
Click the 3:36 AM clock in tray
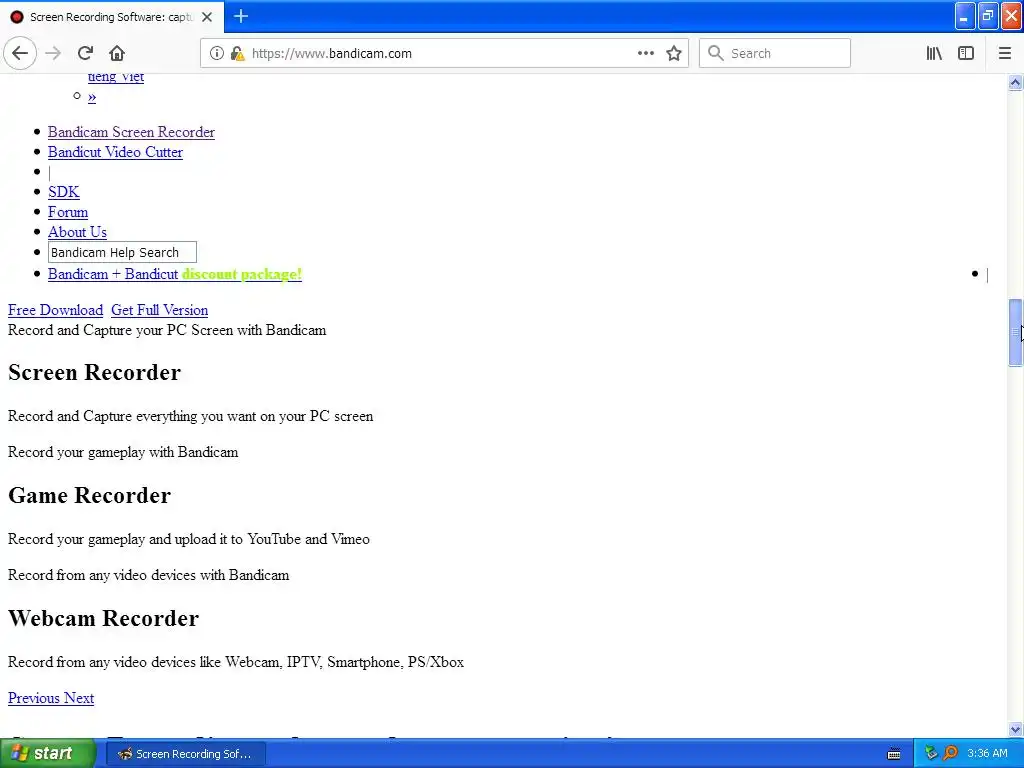click(987, 754)
